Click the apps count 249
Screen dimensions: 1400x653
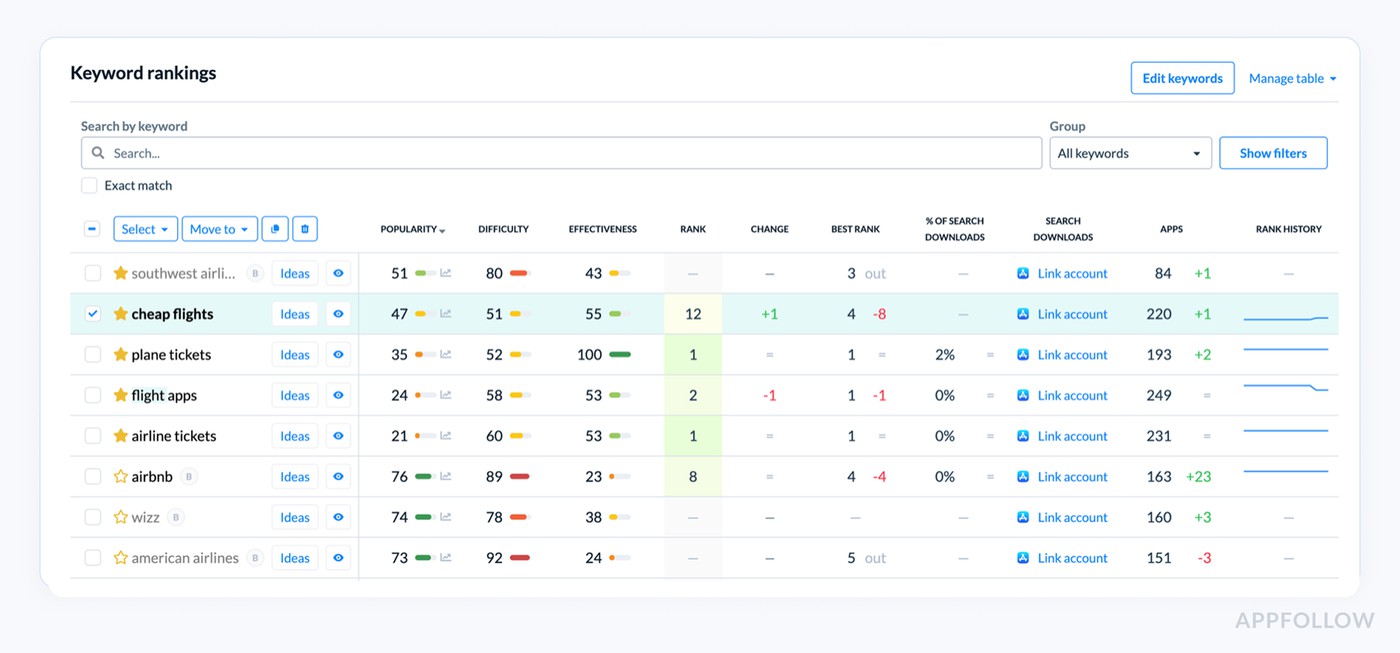coord(1159,395)
